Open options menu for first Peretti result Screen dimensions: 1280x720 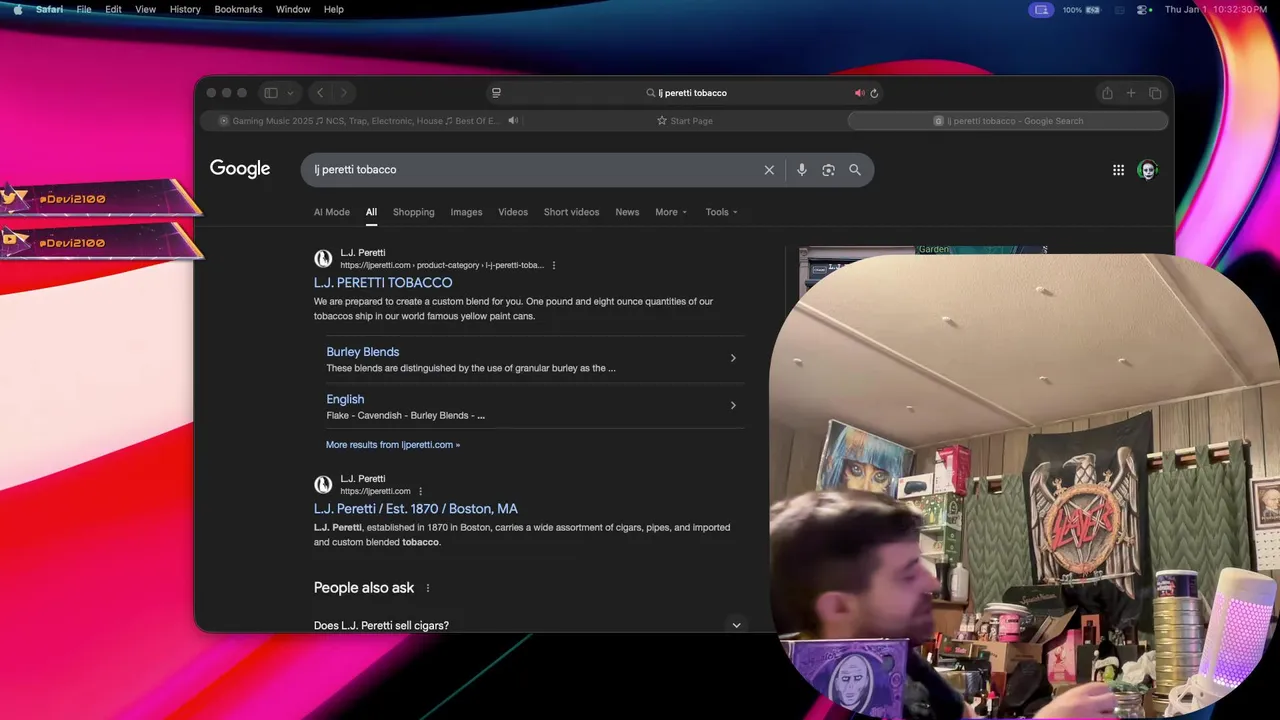(x=554, y=265)
